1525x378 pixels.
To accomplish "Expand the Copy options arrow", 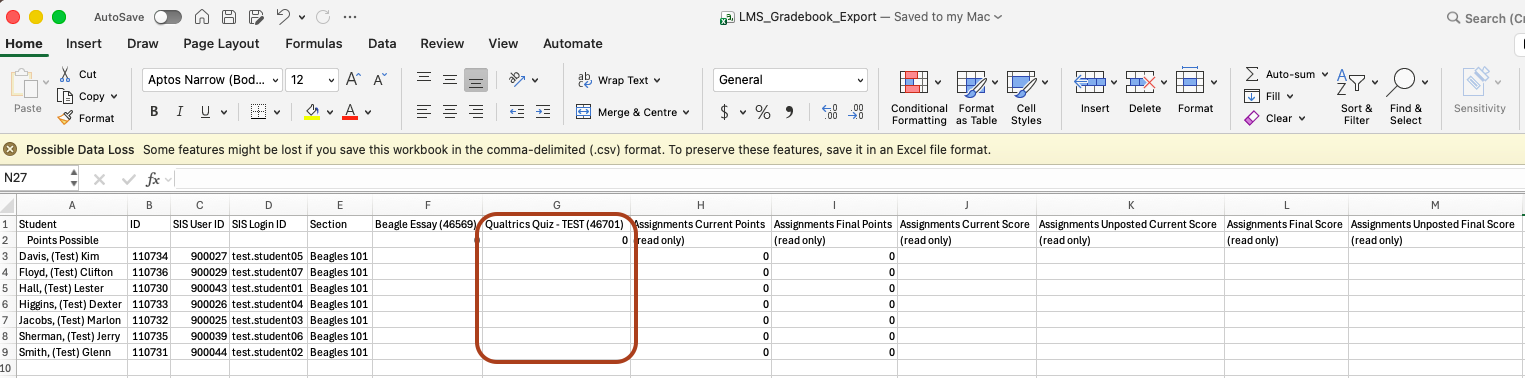I will point(113,97).
